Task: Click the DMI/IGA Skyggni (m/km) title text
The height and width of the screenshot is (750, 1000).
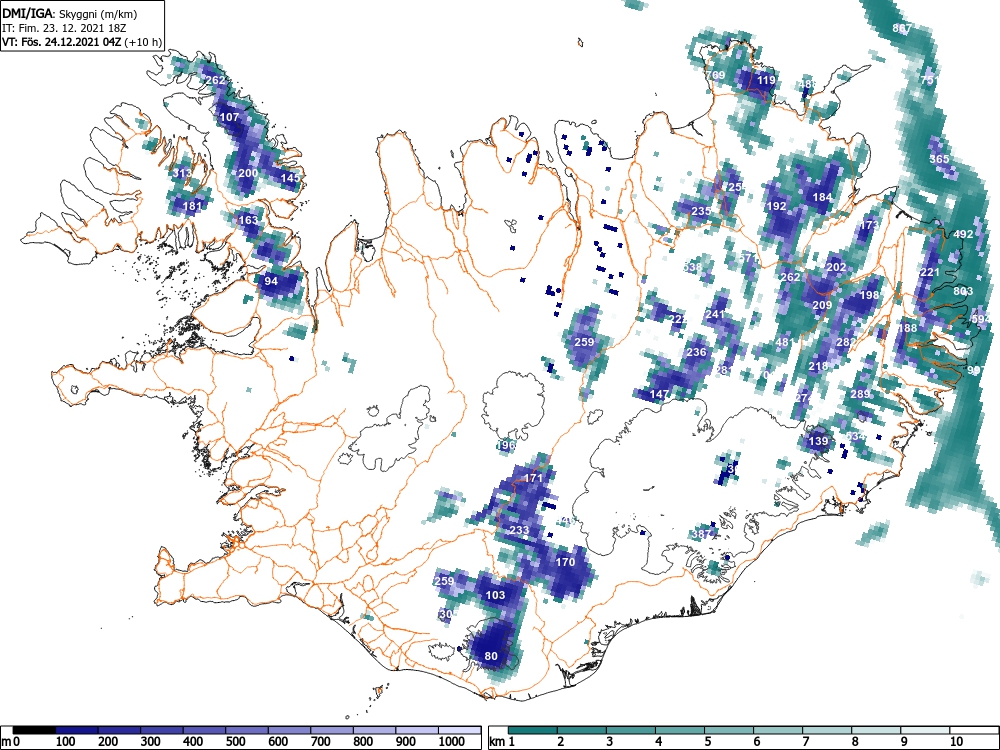Action: click(x=70, y=14)
